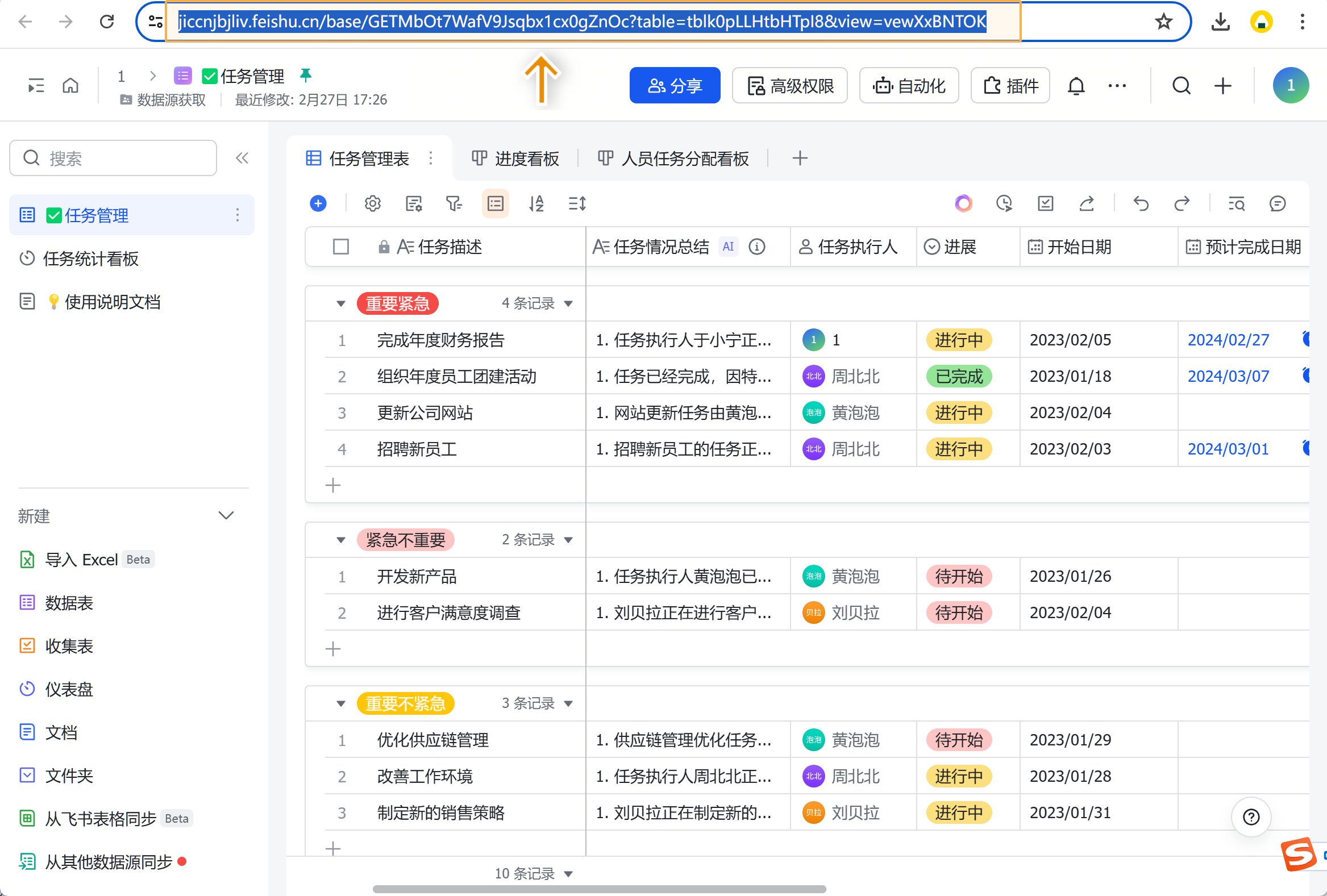Click the 任务情况总结 info icon
This screenshot has height=896, width=1327.
756,247
